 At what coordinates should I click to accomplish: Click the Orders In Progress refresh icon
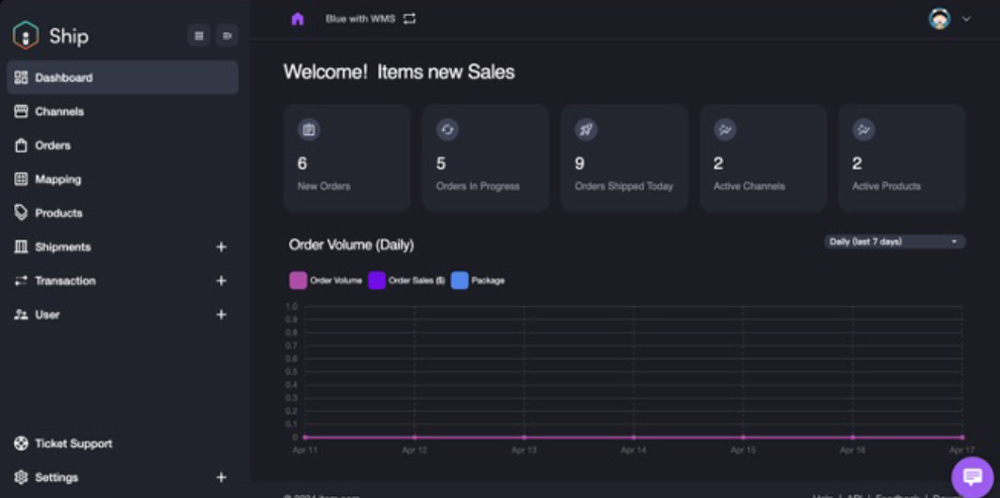tap(447, 130)
